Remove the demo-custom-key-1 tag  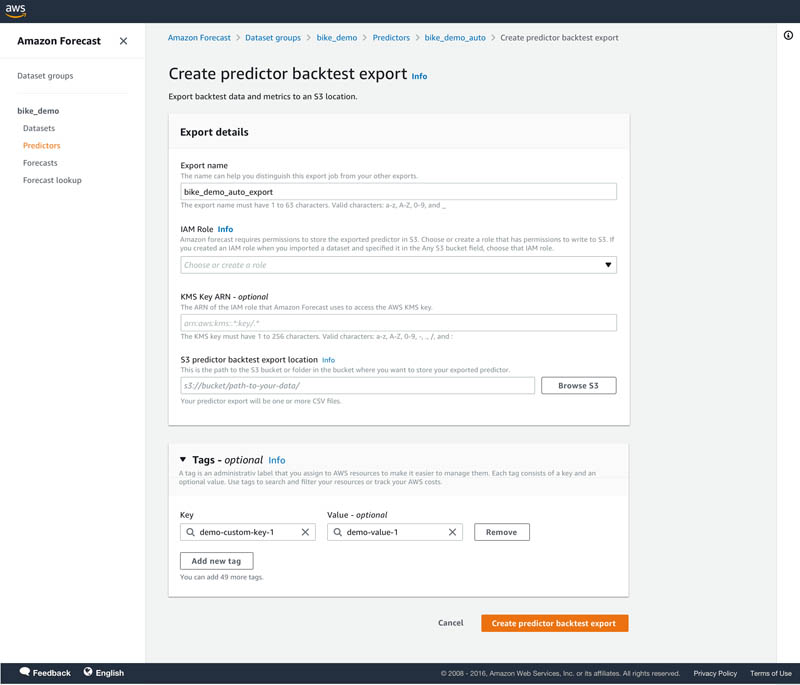[x=502, y=532]
